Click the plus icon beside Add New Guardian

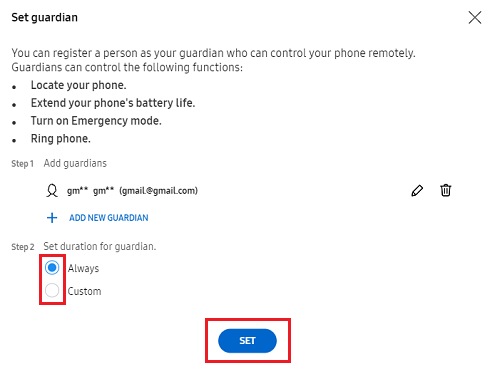[x=52, y=218]
